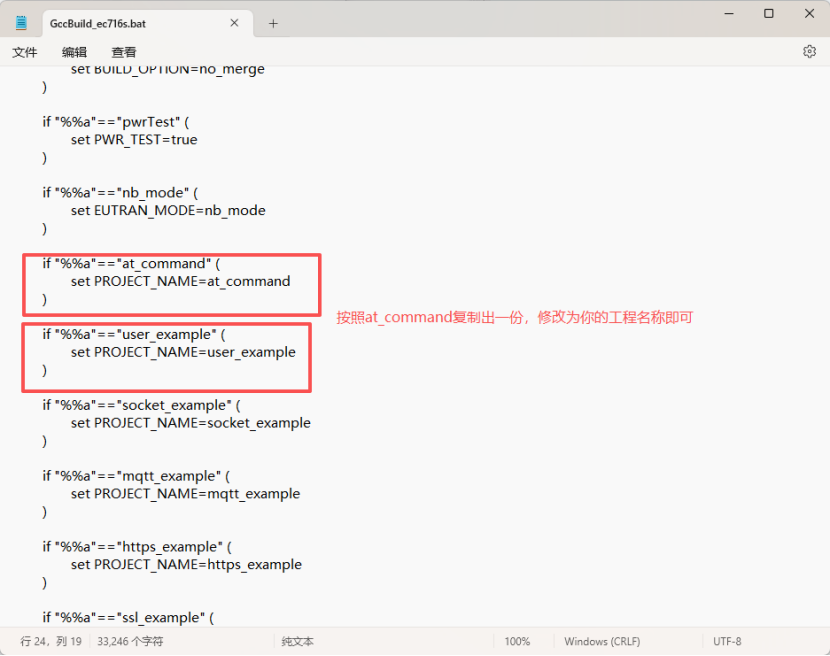Image resolution: width=830 pixels, height=656 pixels.
Task: Click the line if "%%a"=="at_command" (
Action: [131, 264]
